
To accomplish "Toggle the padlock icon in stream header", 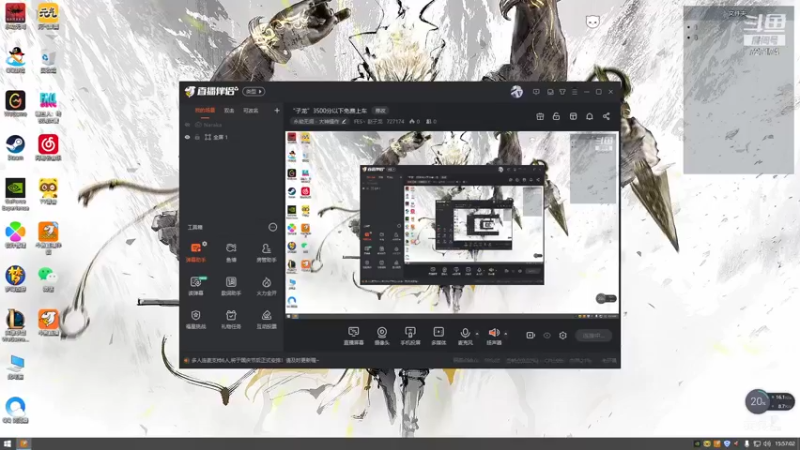I will 556,116.
